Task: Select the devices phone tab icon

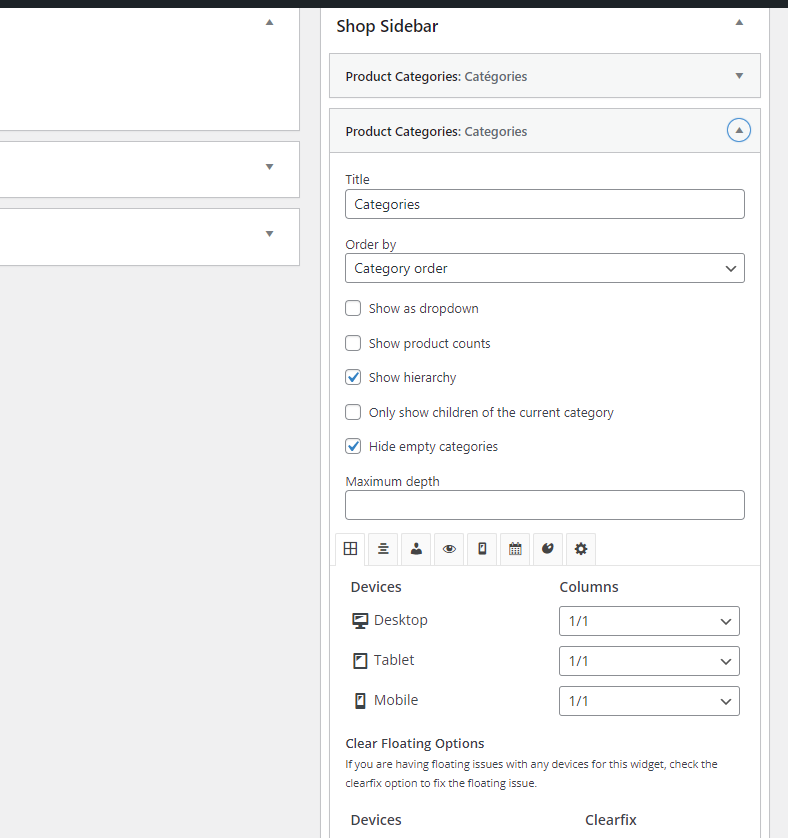Action: 482,549
